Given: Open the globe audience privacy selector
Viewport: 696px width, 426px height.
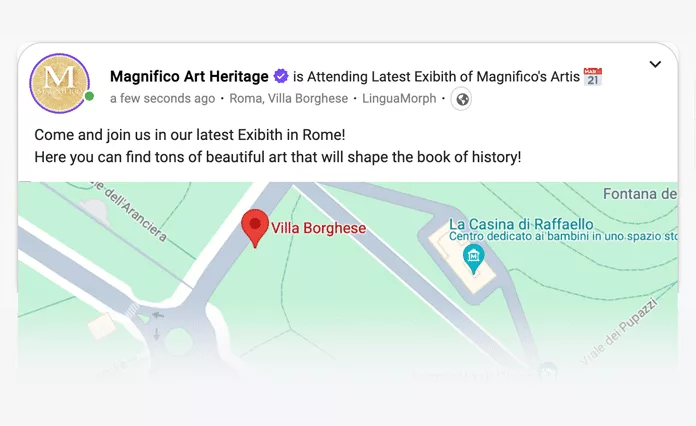Looking at the screenshot, I should click(461, 99).
